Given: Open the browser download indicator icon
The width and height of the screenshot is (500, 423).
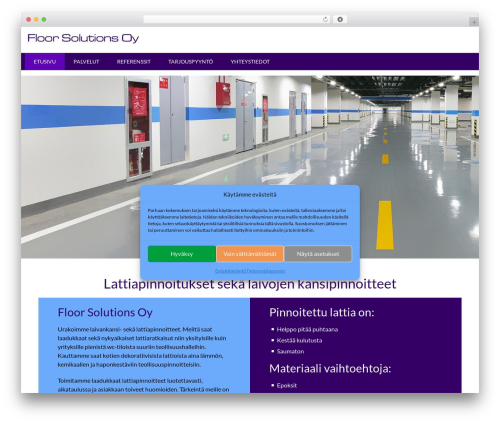Looking at the screenshot, I should 340,20.
